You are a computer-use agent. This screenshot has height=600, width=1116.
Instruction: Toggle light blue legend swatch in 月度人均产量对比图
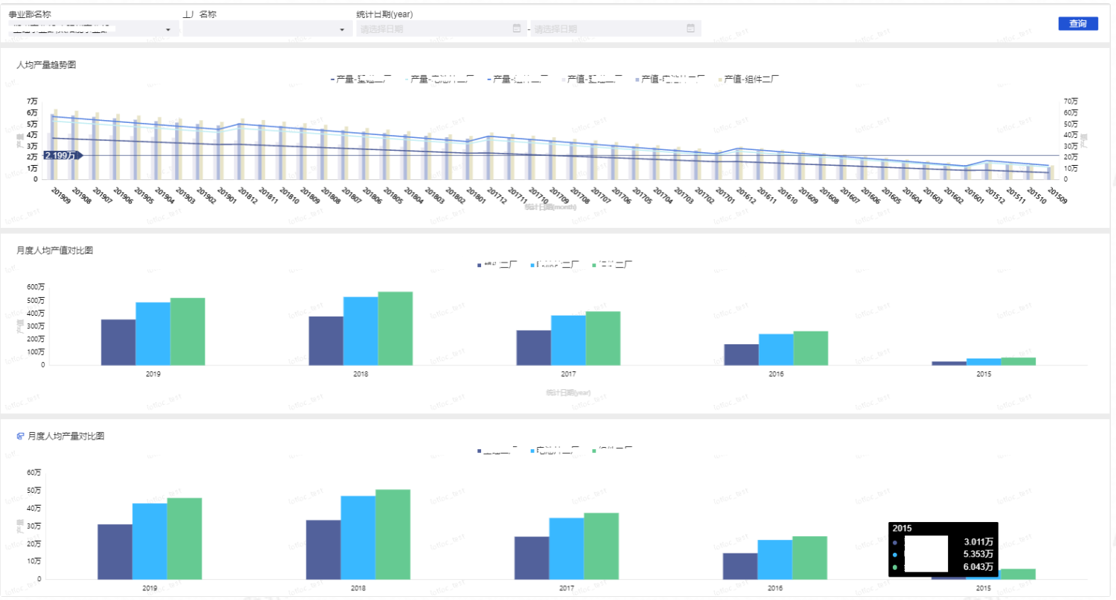[x=532, y=451]
